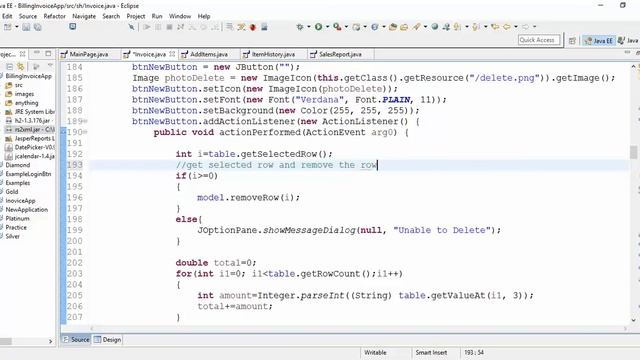Select the Platinum project
Viewport: 640px width, 360px height.
[x=17, y=218]
